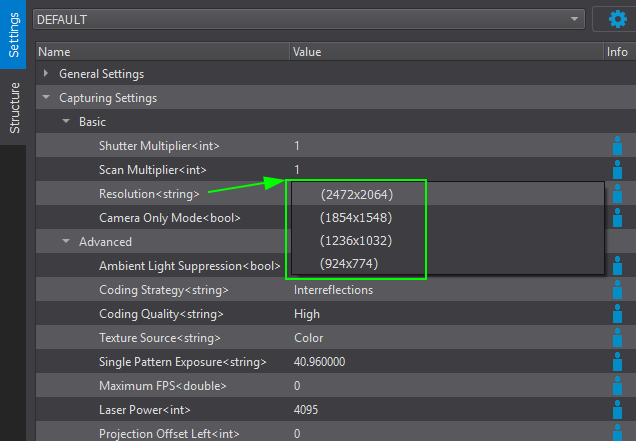Select the (1236x1032) resolution option
Viewport: 636px width, 441px height.
(x=356, y=241)
